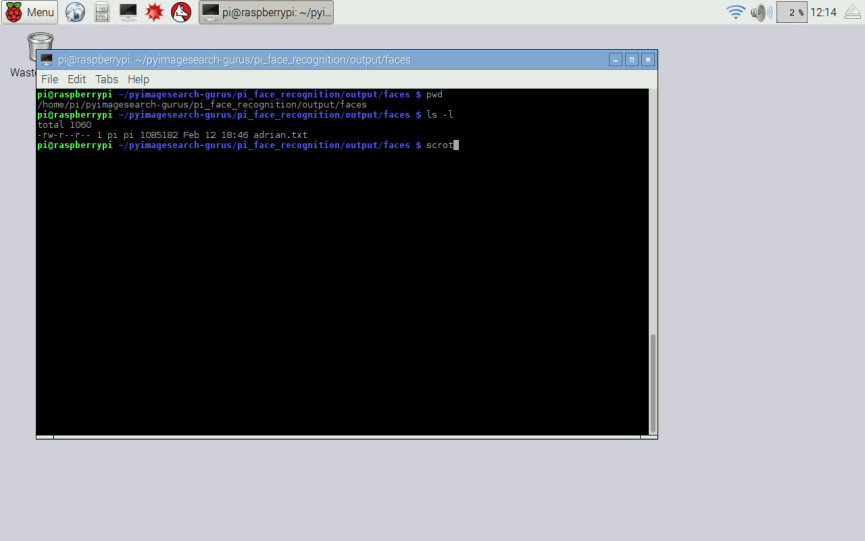Open Wolfram wolf icon in panel

point(181,12)
